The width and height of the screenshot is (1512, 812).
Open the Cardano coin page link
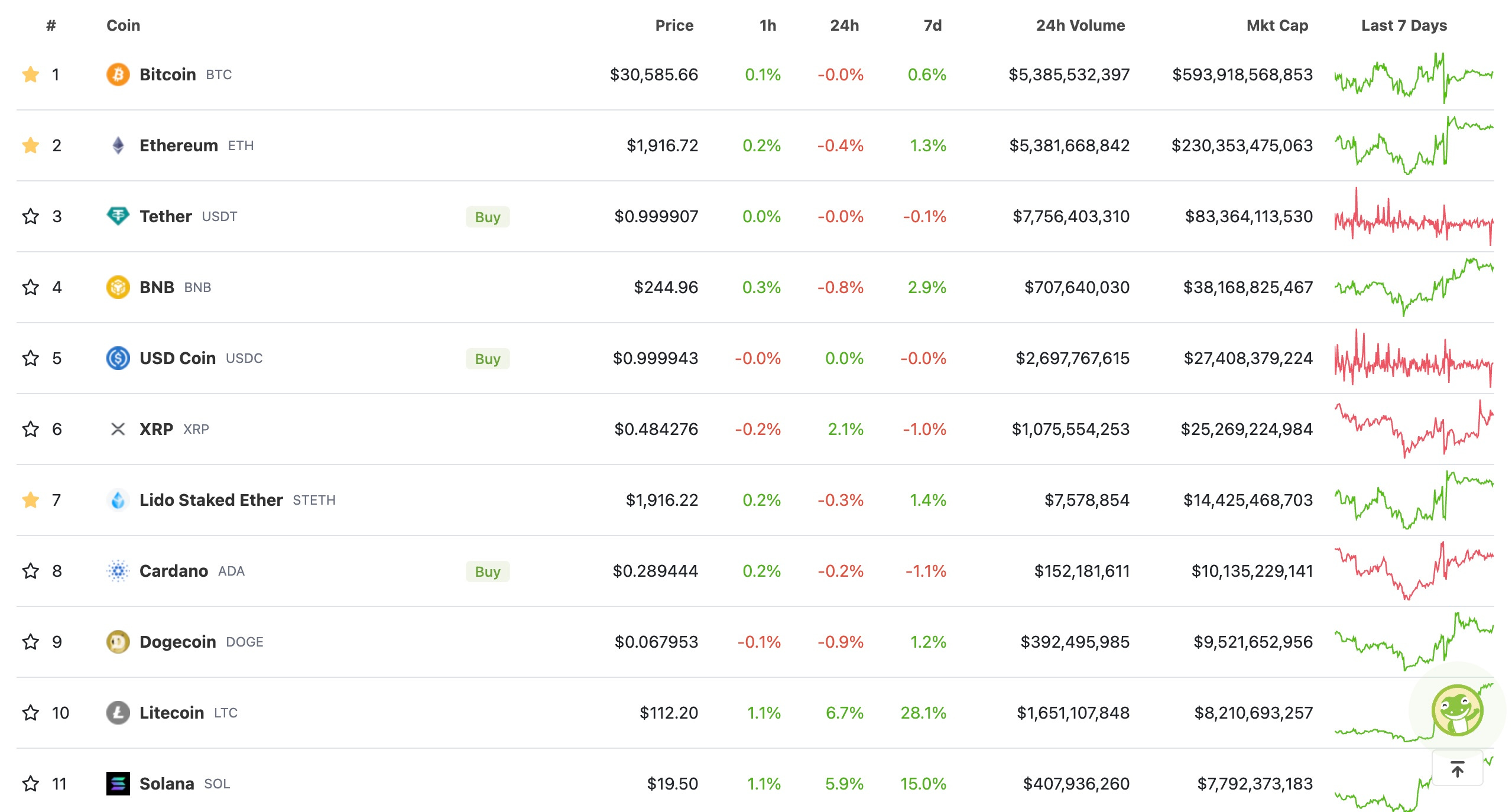click(x=174, y=571)
